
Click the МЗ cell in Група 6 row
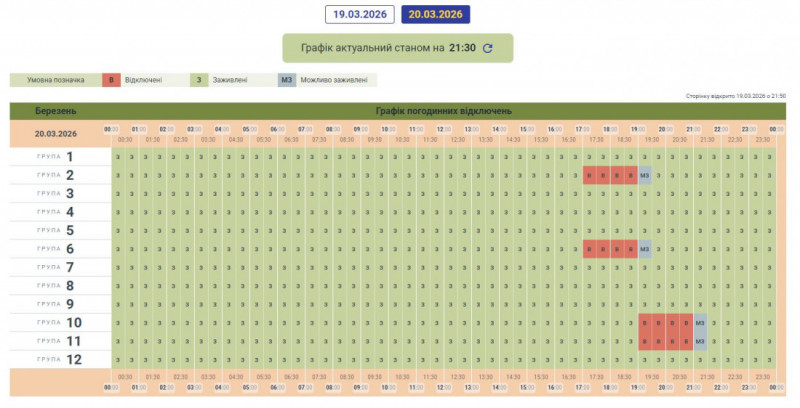pyautogui.click(x=645, y=249)
